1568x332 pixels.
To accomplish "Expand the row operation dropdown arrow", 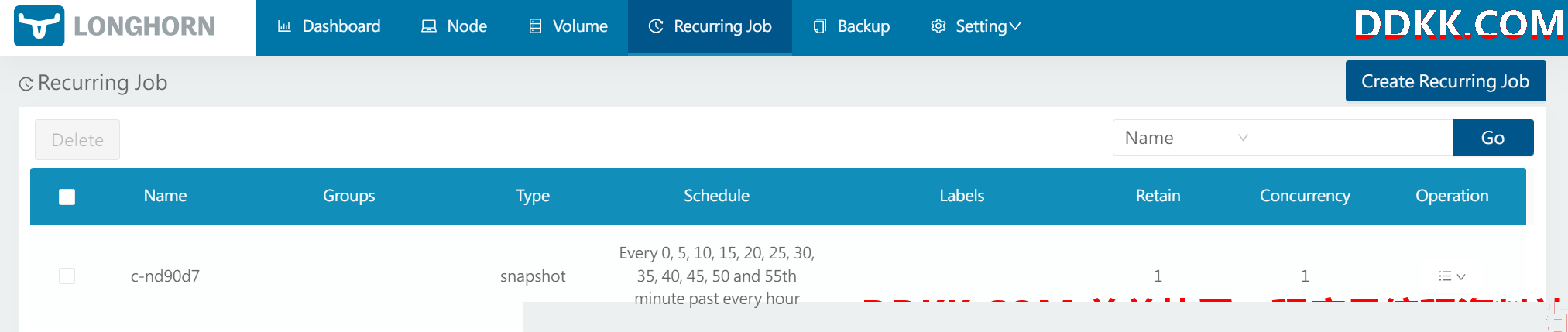I will [x=1461, y=277].
